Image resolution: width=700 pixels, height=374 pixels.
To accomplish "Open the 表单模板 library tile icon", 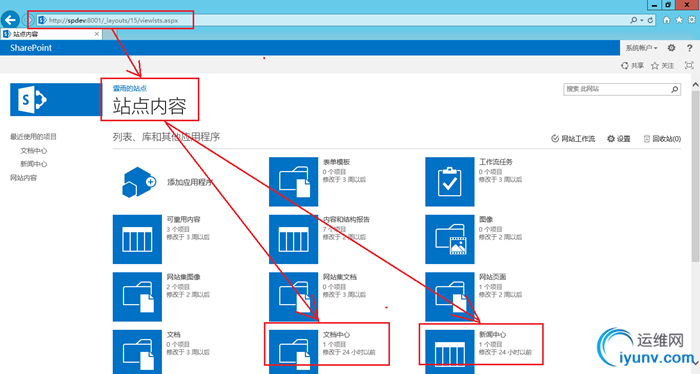I will [x=293, y=182].
